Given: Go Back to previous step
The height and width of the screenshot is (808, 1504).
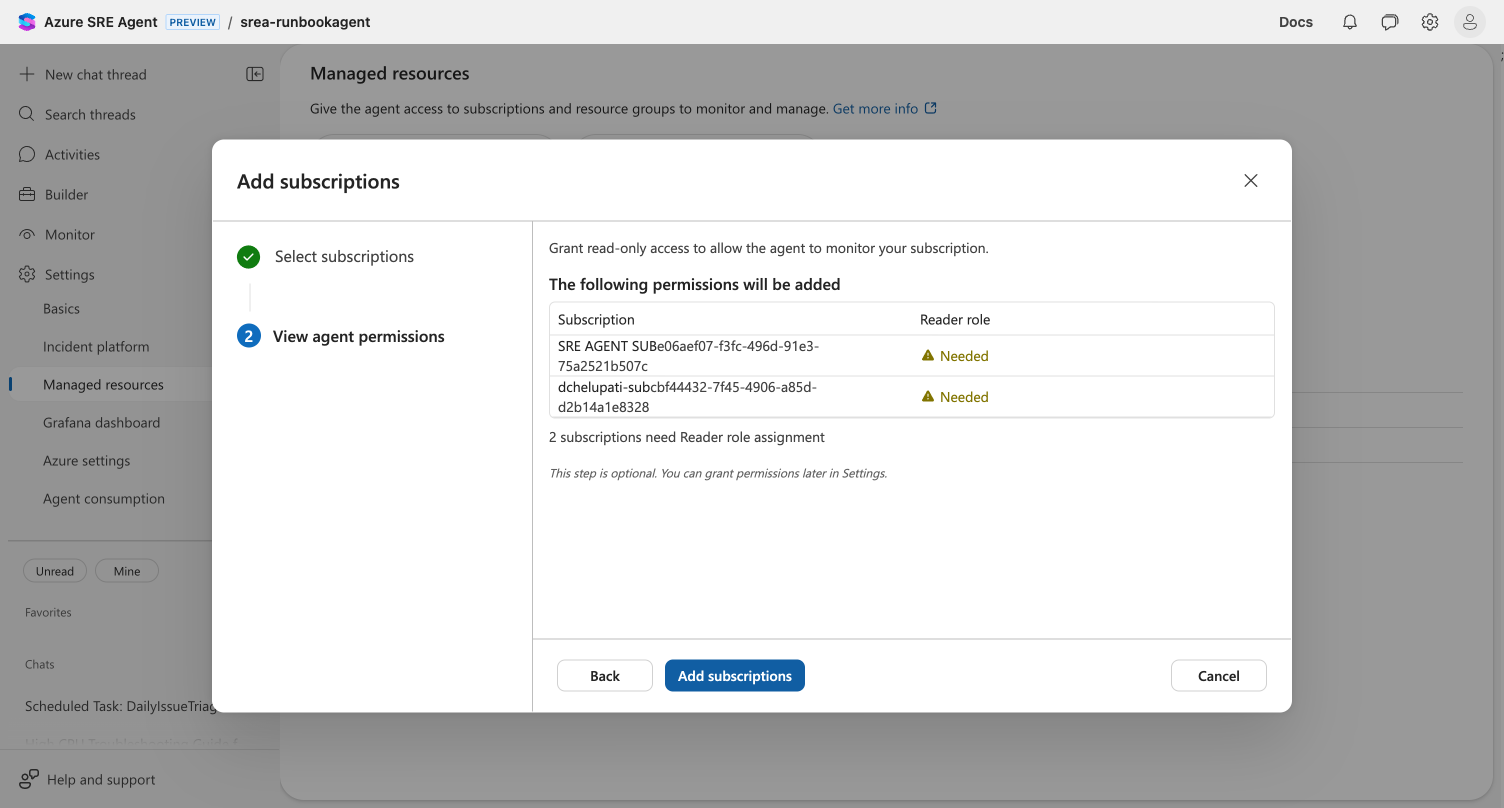Looking at the screenshot, I should (605, 676).
